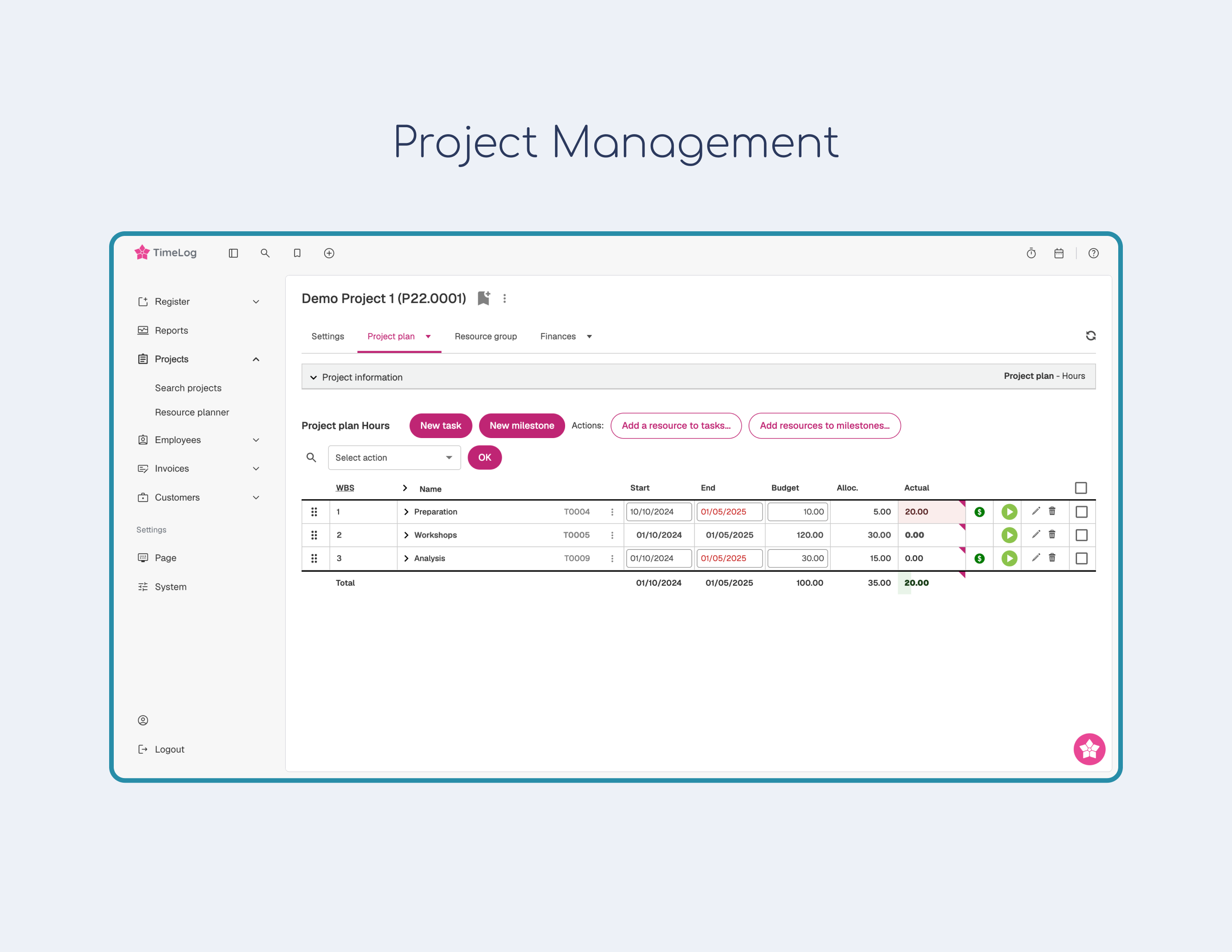Toggle the select-all checkbox in table header
The image size is (1232, 952).
click(x=1080, y=488)
